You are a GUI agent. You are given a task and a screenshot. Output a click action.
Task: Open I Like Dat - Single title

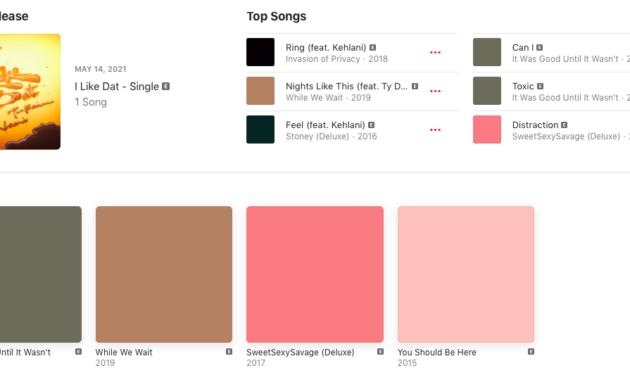pyautogui.click(x=117, y=86)
